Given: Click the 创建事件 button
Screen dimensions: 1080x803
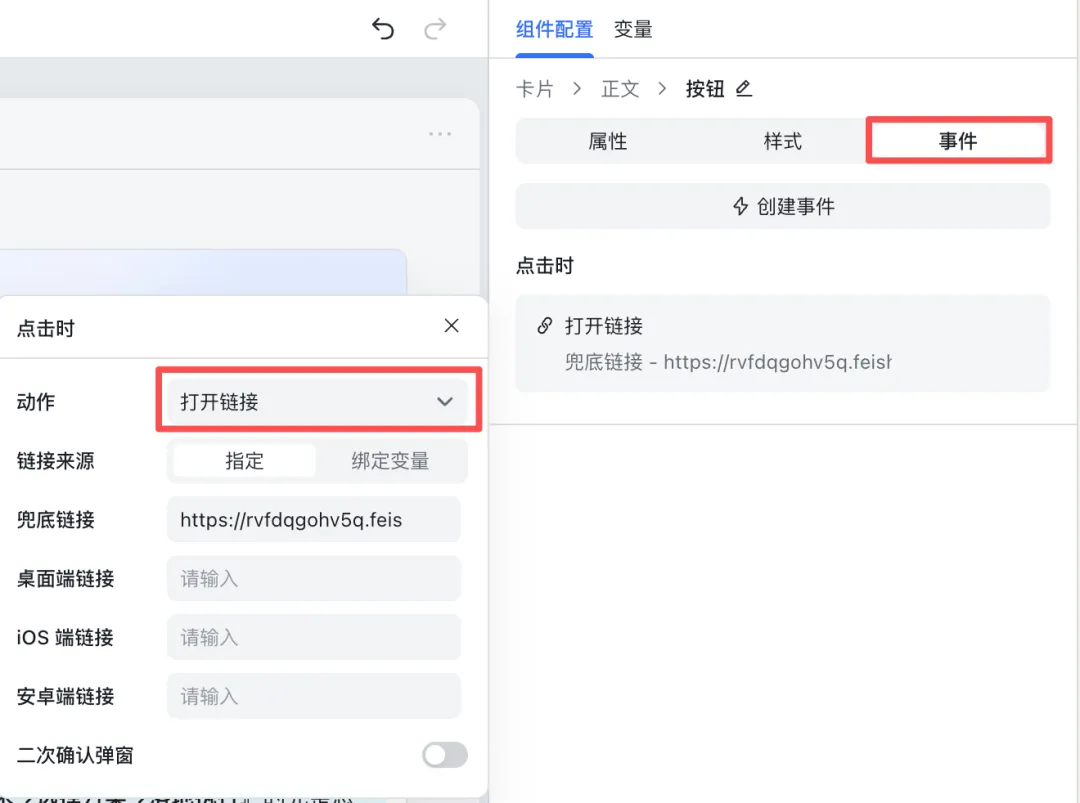Looking at the screenshot, I should 783,206.
